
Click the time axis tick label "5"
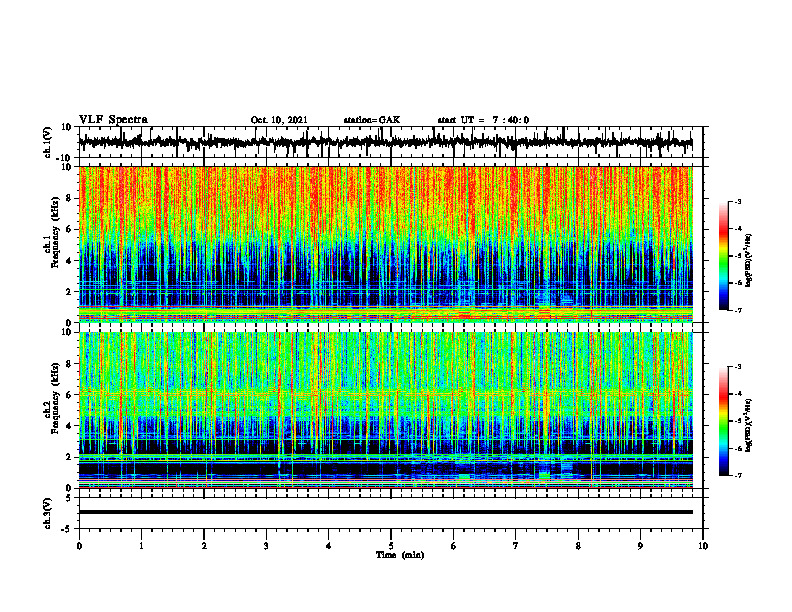point(391,546)
